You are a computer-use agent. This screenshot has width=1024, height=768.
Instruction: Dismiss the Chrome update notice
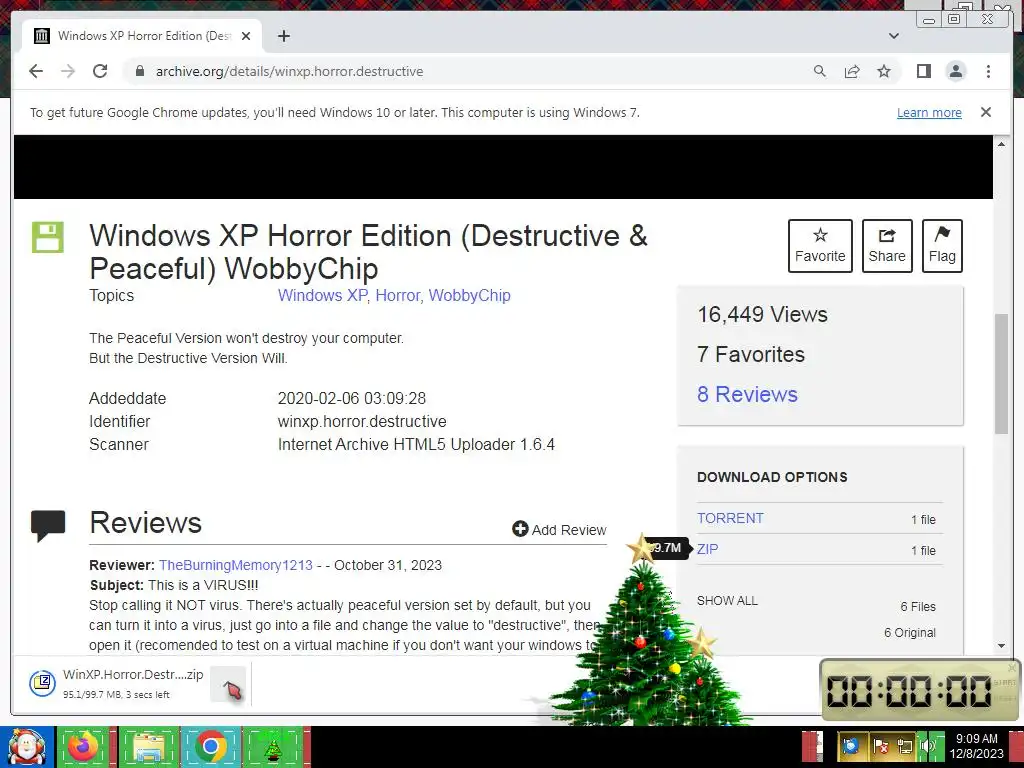click(986, 112)
